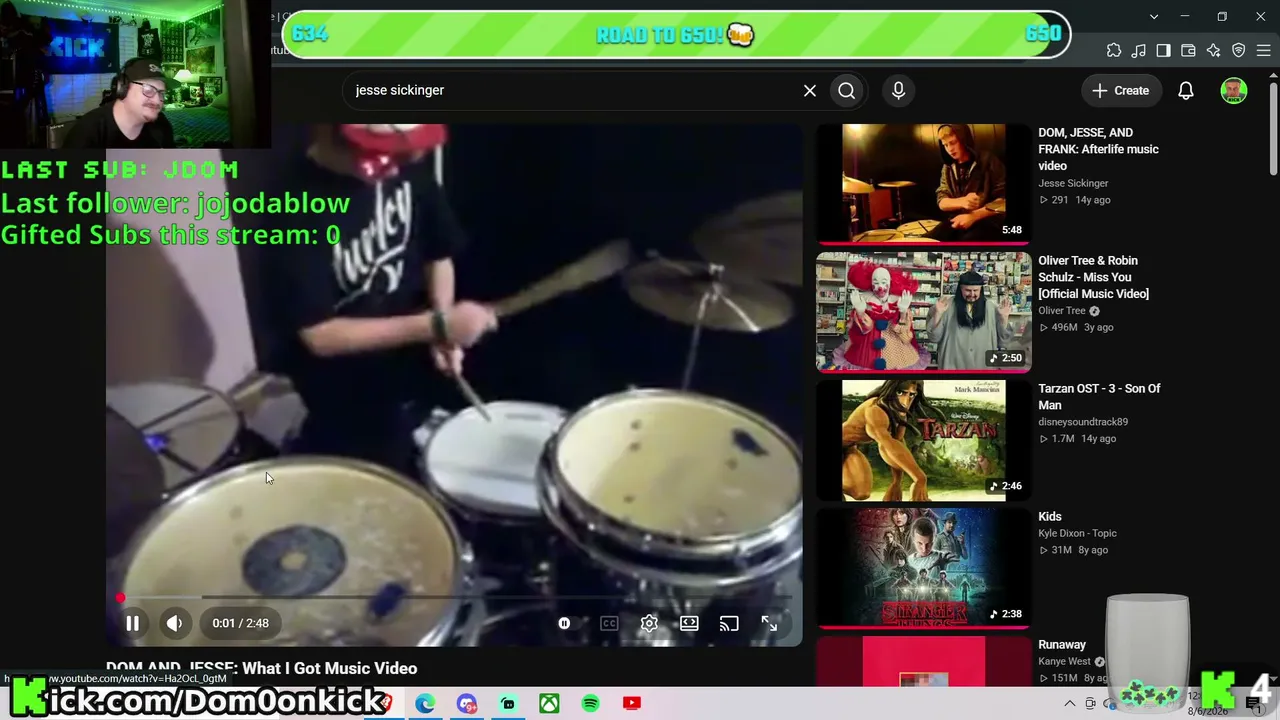Open YouTube notifications bell
Viewport: 1280px width, 720px height.
coord(1186,90)
